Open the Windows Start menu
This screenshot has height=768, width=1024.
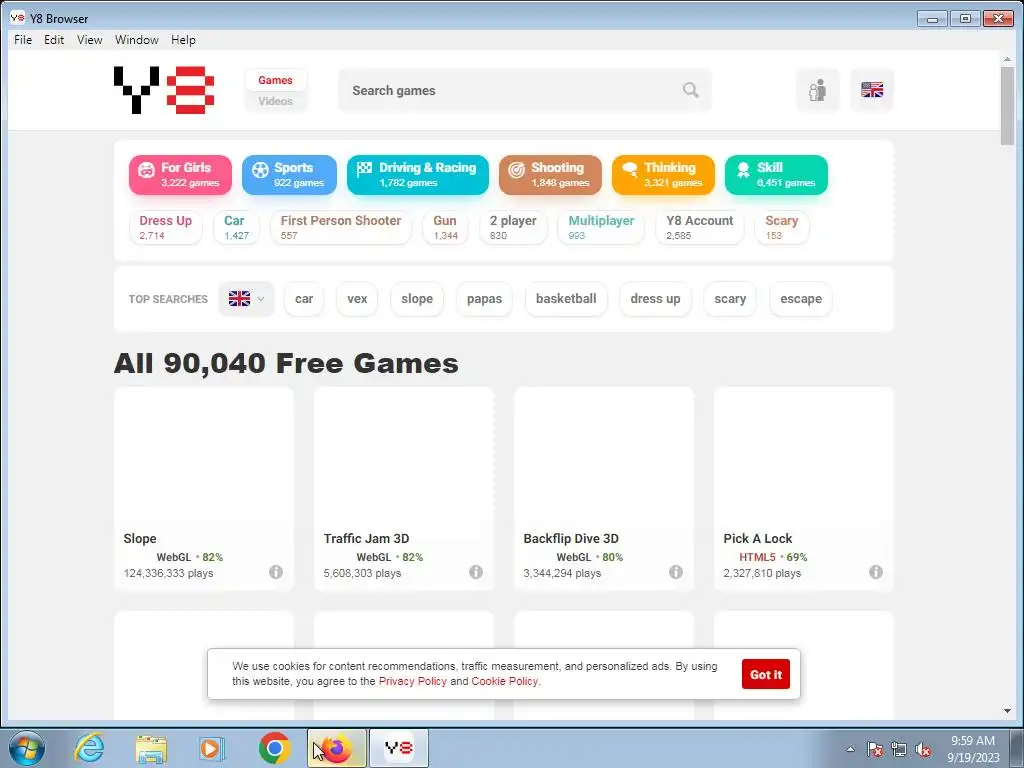coord(27,748)
